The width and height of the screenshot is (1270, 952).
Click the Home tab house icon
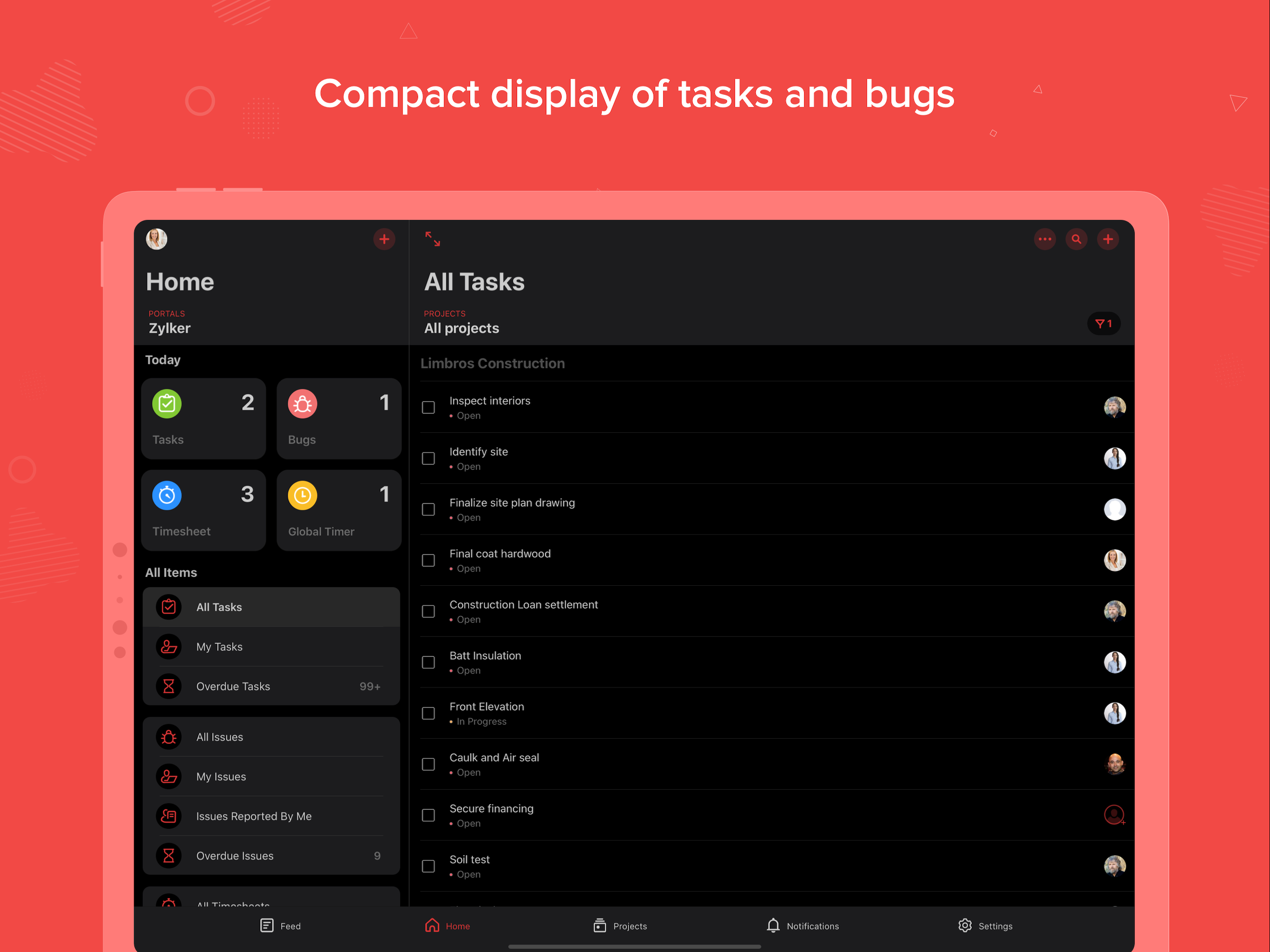tap(432, 926)
